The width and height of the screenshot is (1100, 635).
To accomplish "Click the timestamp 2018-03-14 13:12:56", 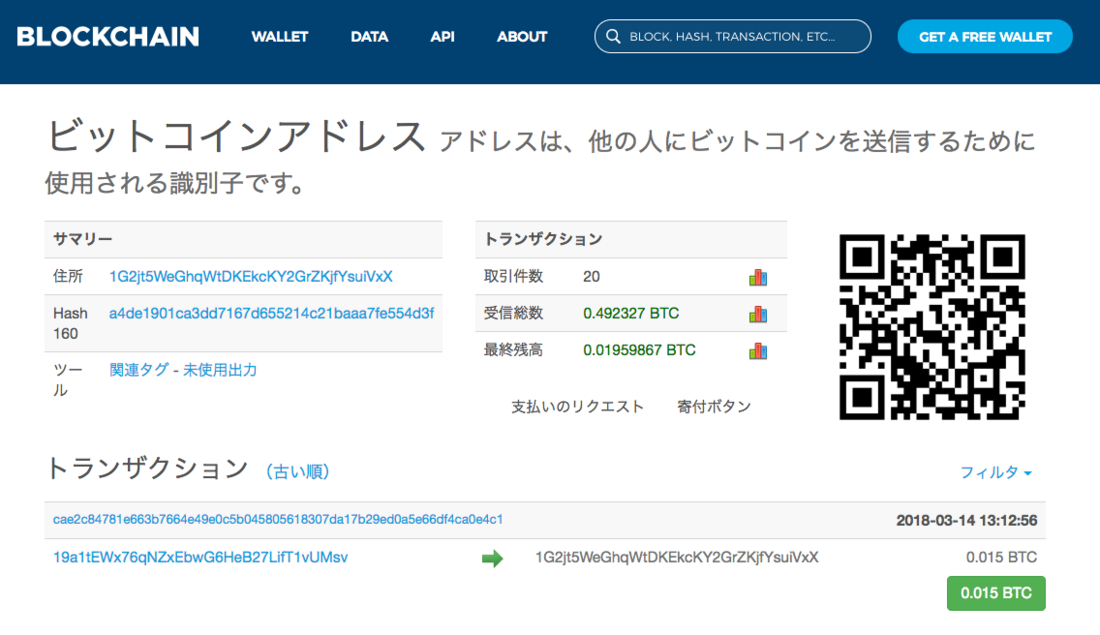I will [967, 521].
